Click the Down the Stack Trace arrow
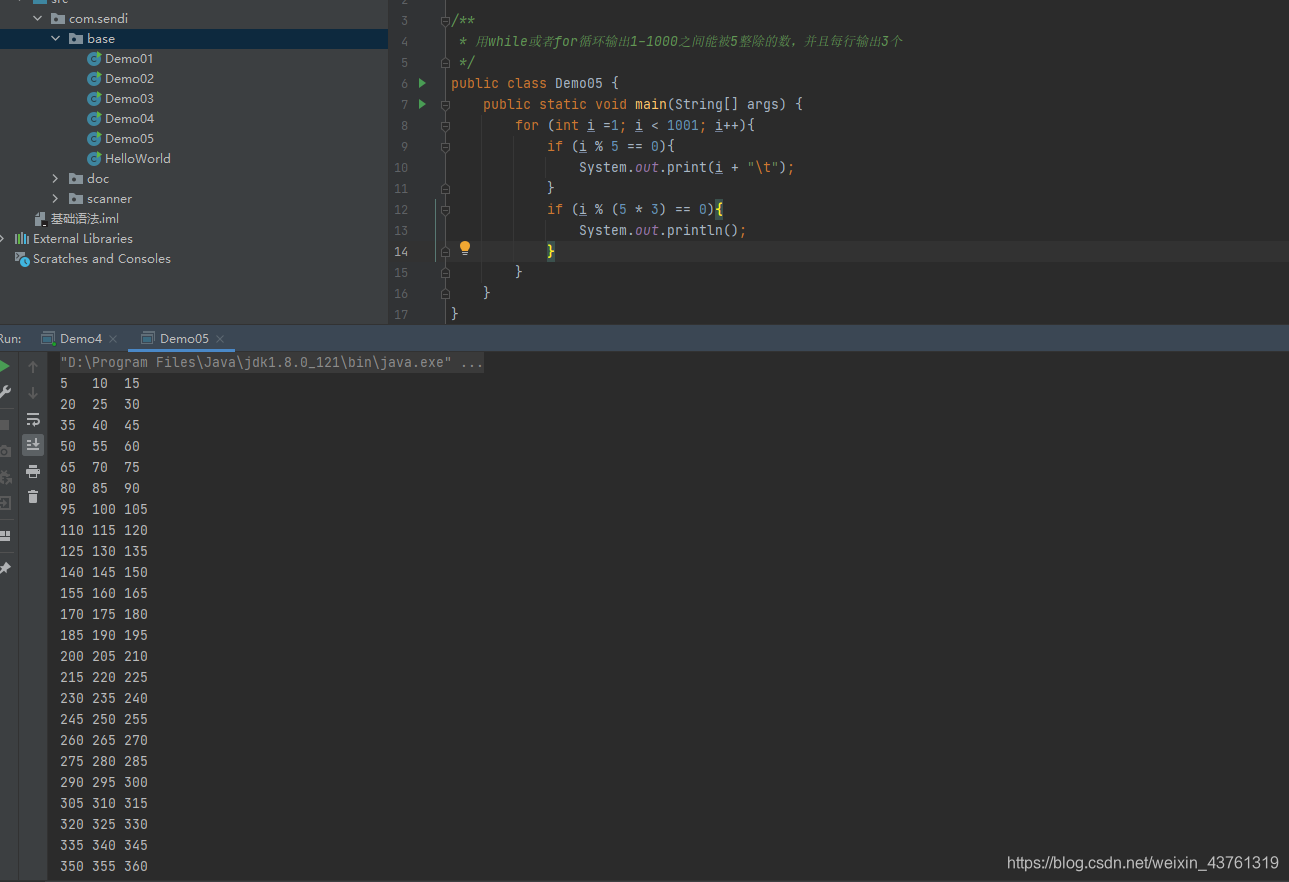The image size is (1289, 882). (33, 393)
